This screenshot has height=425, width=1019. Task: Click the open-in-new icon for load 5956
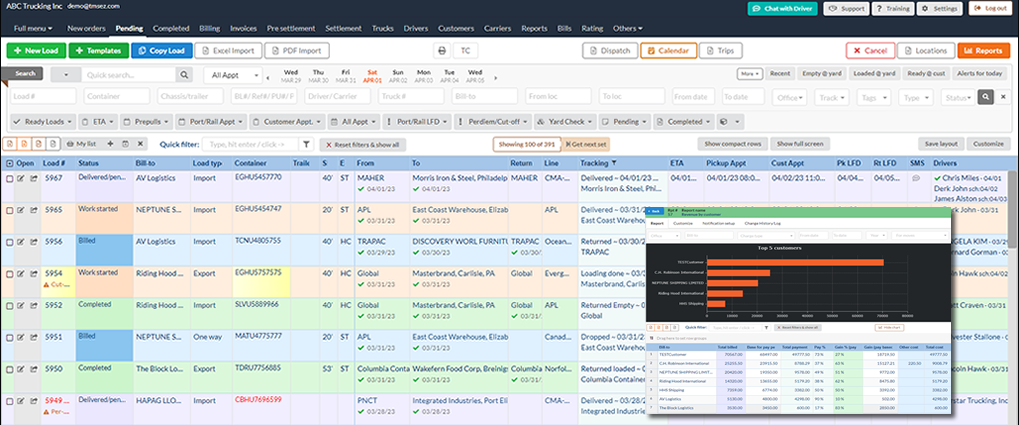33,241
